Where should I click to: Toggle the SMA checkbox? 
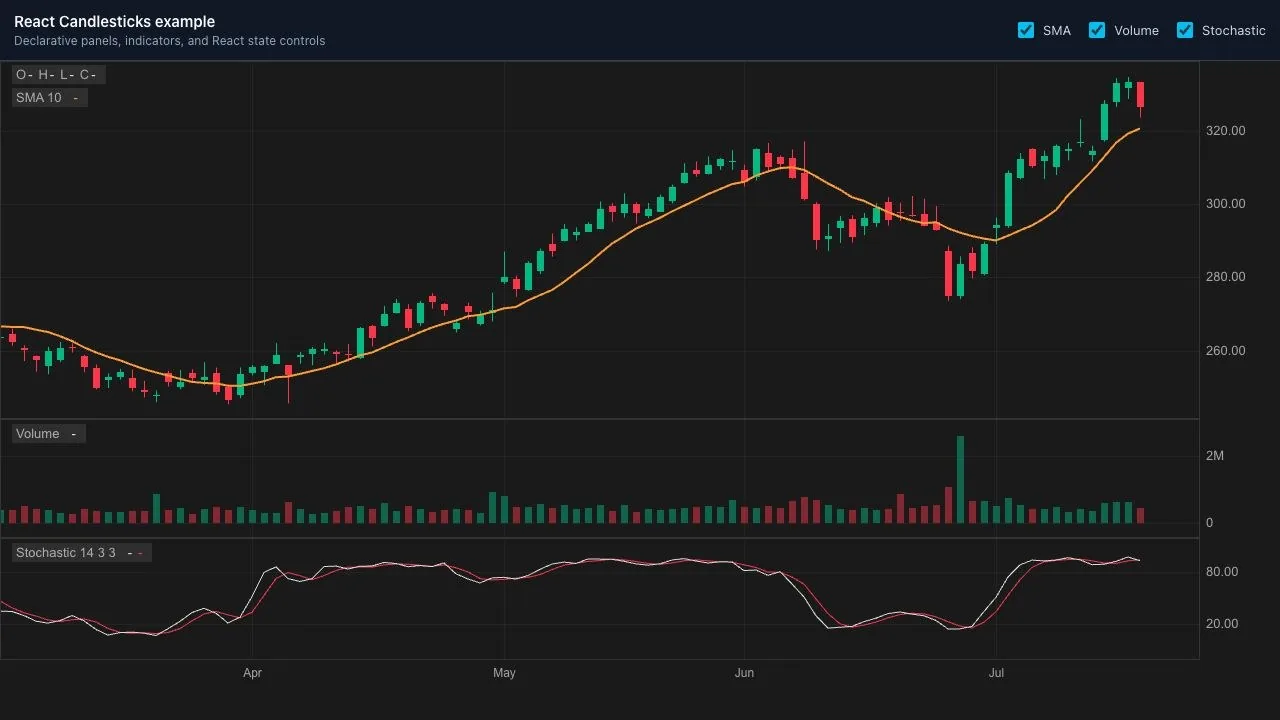tap(1026, 30)
